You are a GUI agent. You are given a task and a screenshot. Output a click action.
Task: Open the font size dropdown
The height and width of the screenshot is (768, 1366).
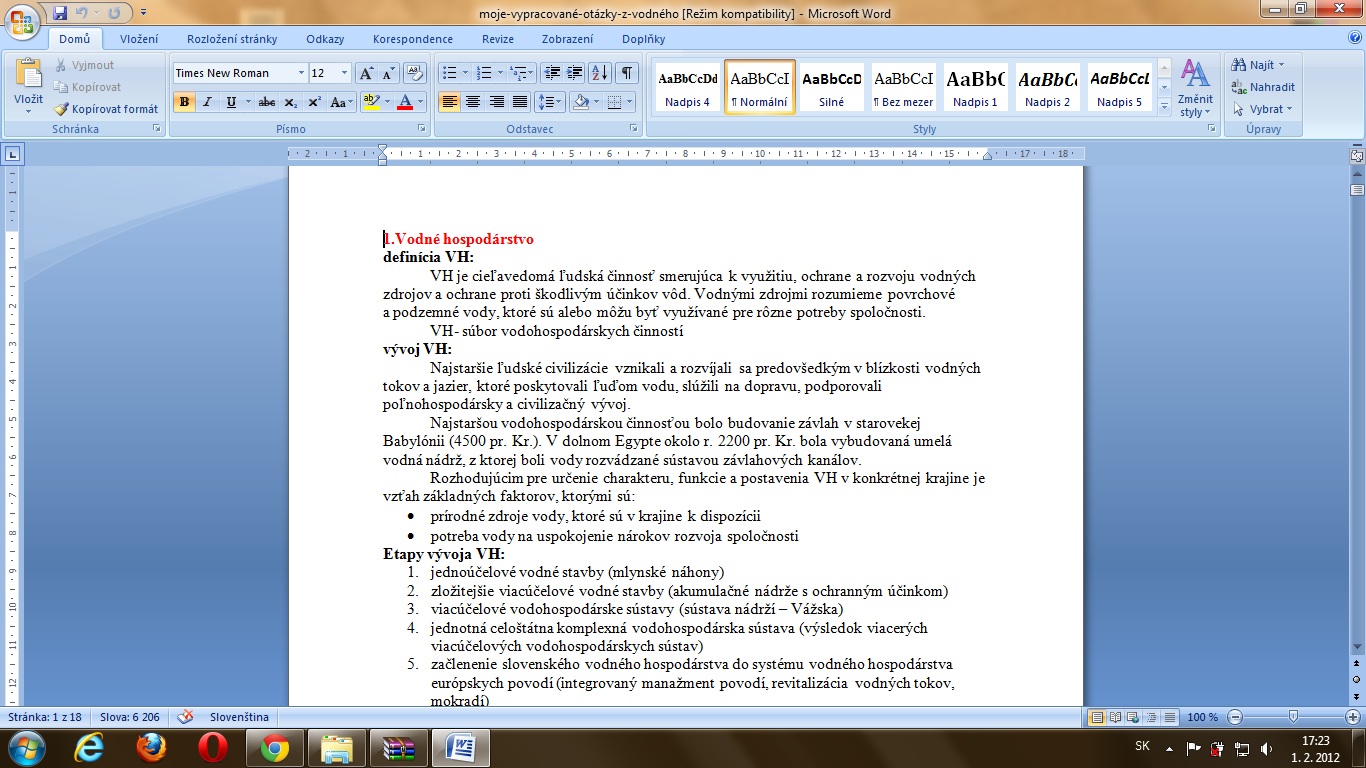(345, 73)
